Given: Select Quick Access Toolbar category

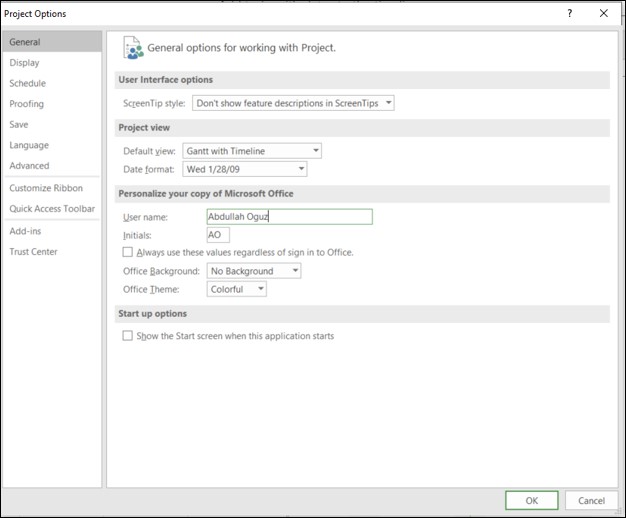Looking at the screenshot, I should point(51,209).
